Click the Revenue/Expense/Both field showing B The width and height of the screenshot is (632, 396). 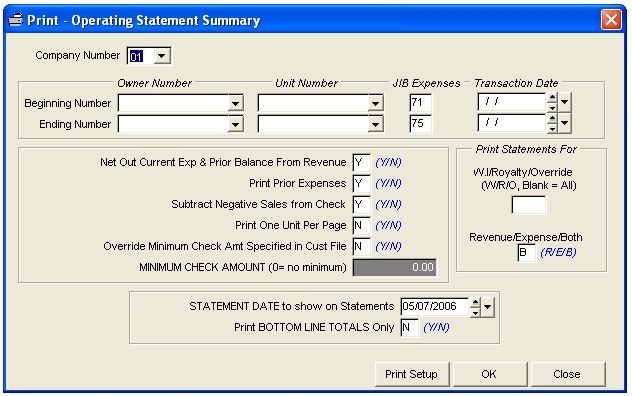pyautogui.click(x=526, y=253)
